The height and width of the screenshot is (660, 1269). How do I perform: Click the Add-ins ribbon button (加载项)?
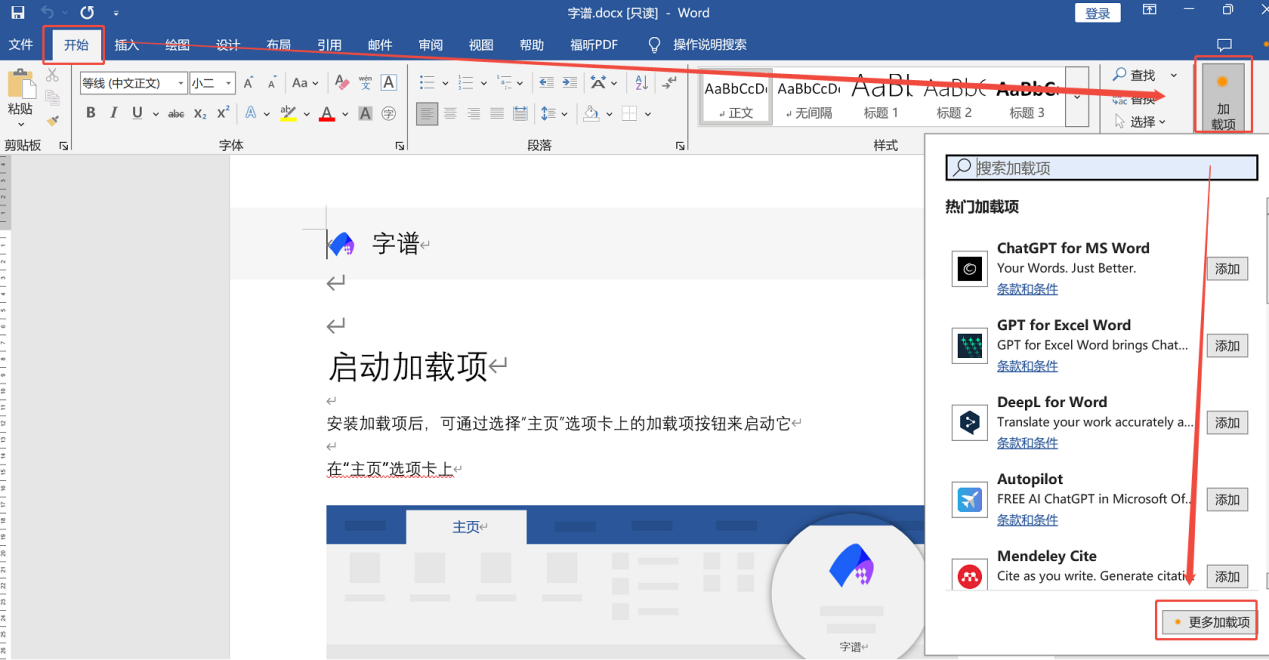tap(1222, 98)
